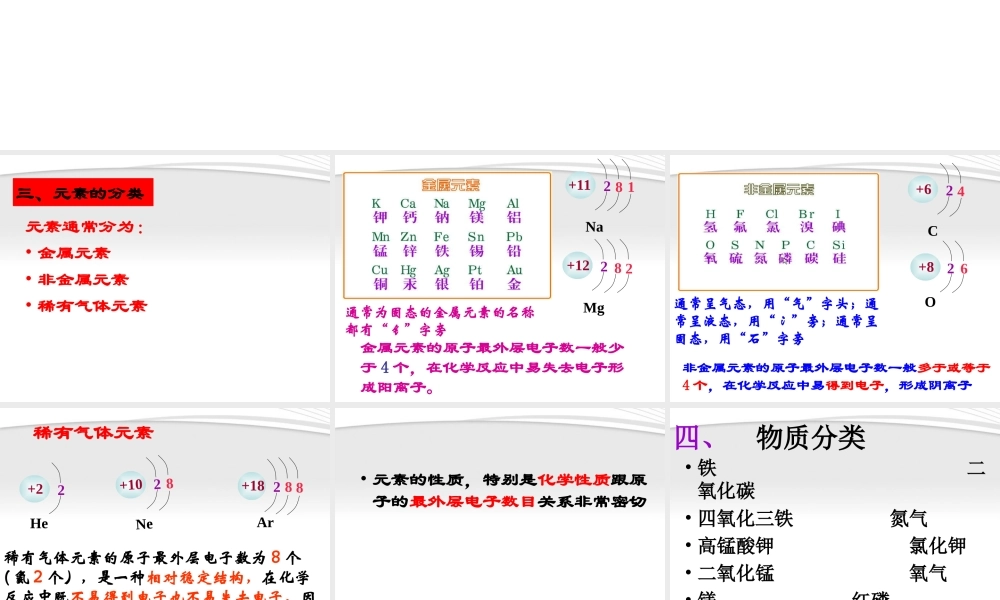
Task: Click the 'H 氢' entry in nonmetals table
Action: pyautogui.click(x=710, y=221)
